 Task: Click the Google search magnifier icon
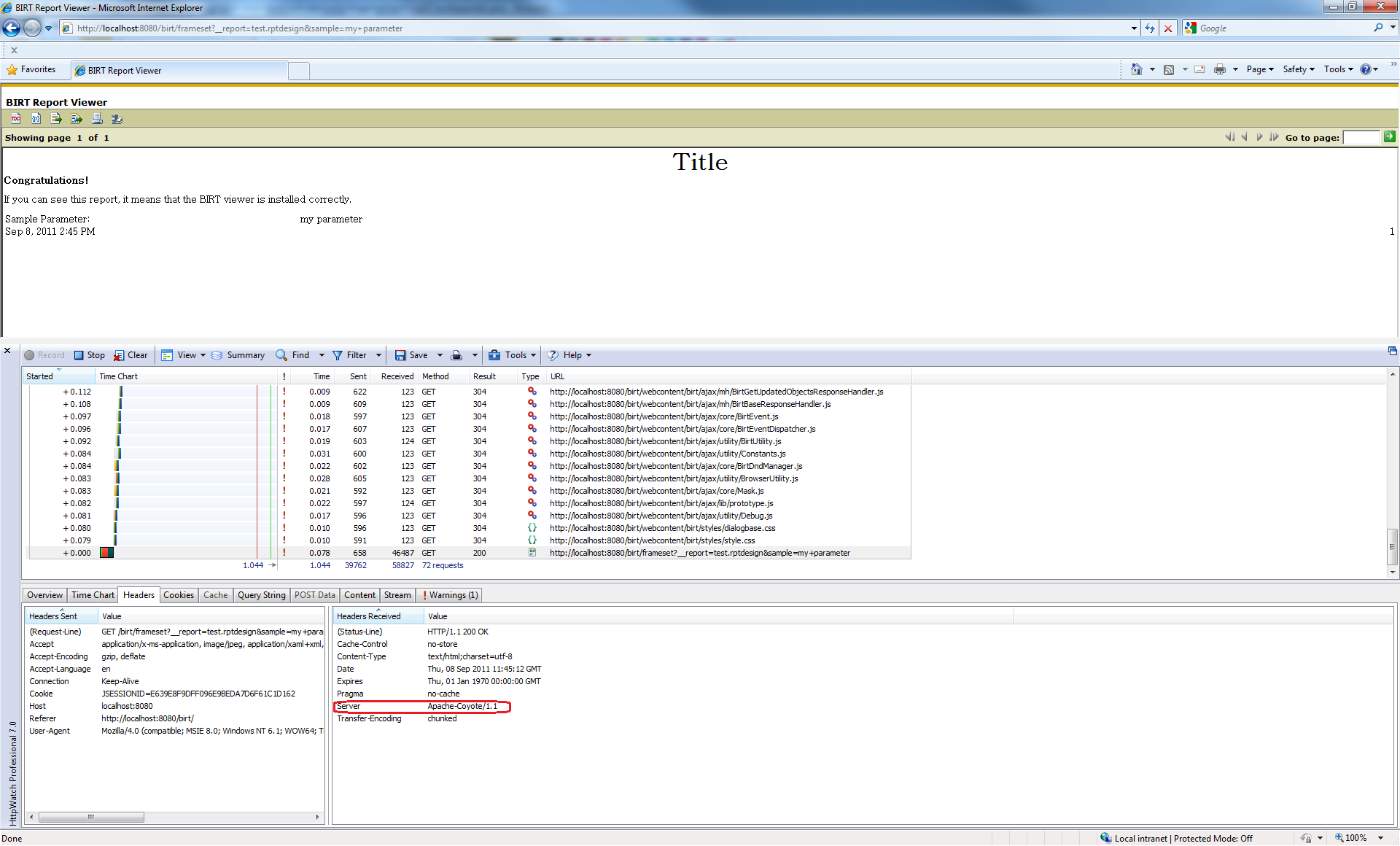point(1378,28)
